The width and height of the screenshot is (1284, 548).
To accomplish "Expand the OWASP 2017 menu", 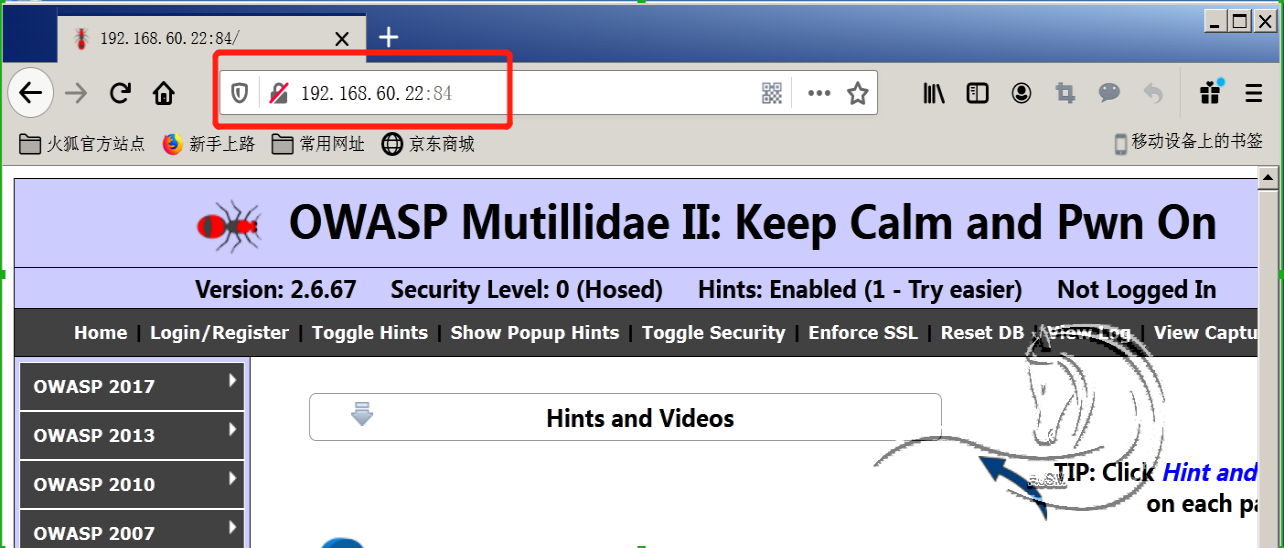I will (x=132, y=386).
